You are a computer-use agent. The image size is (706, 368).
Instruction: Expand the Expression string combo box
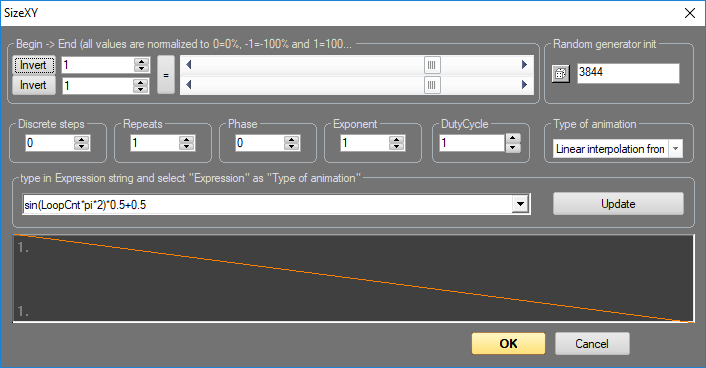coord(520,204)
